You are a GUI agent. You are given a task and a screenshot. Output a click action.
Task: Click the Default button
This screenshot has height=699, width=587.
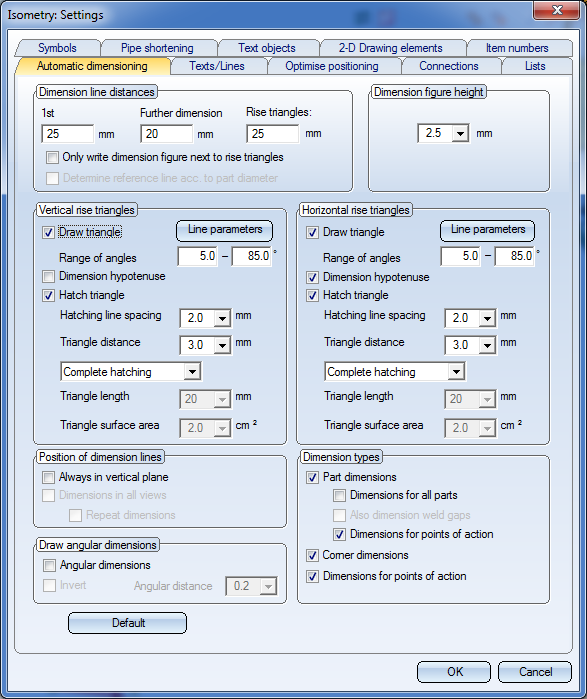pos(127,623)
